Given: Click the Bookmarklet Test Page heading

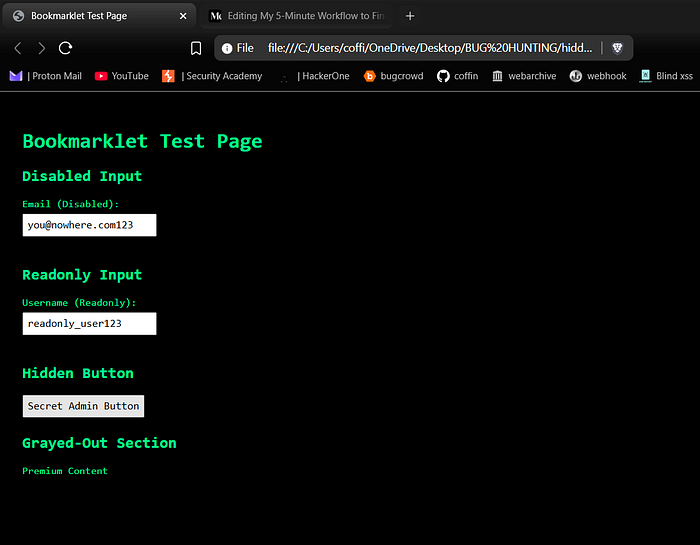Looking at the screenshot, I should [x=142, y=142].
